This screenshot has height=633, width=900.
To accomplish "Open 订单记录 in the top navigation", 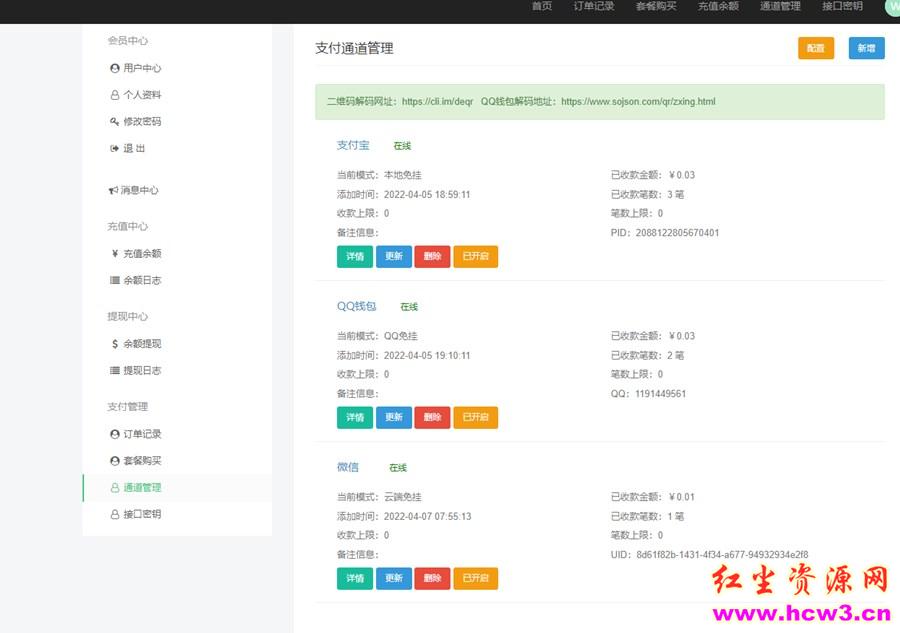I will pos(594,6).
